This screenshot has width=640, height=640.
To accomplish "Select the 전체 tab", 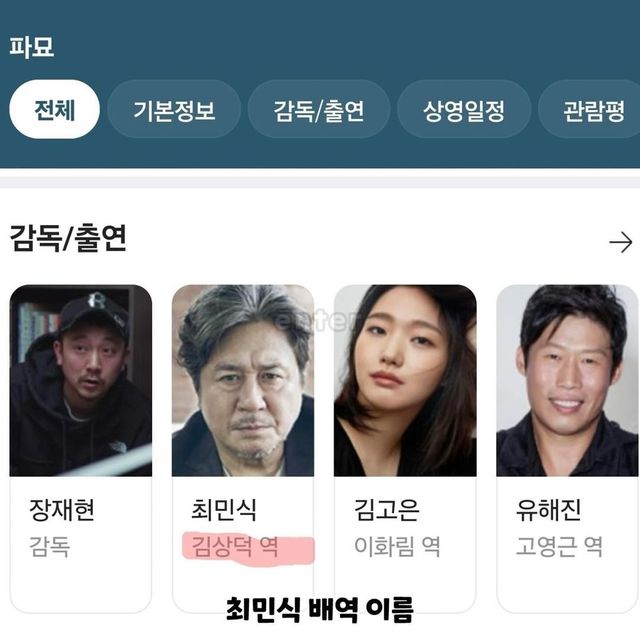I will [54, 109].
